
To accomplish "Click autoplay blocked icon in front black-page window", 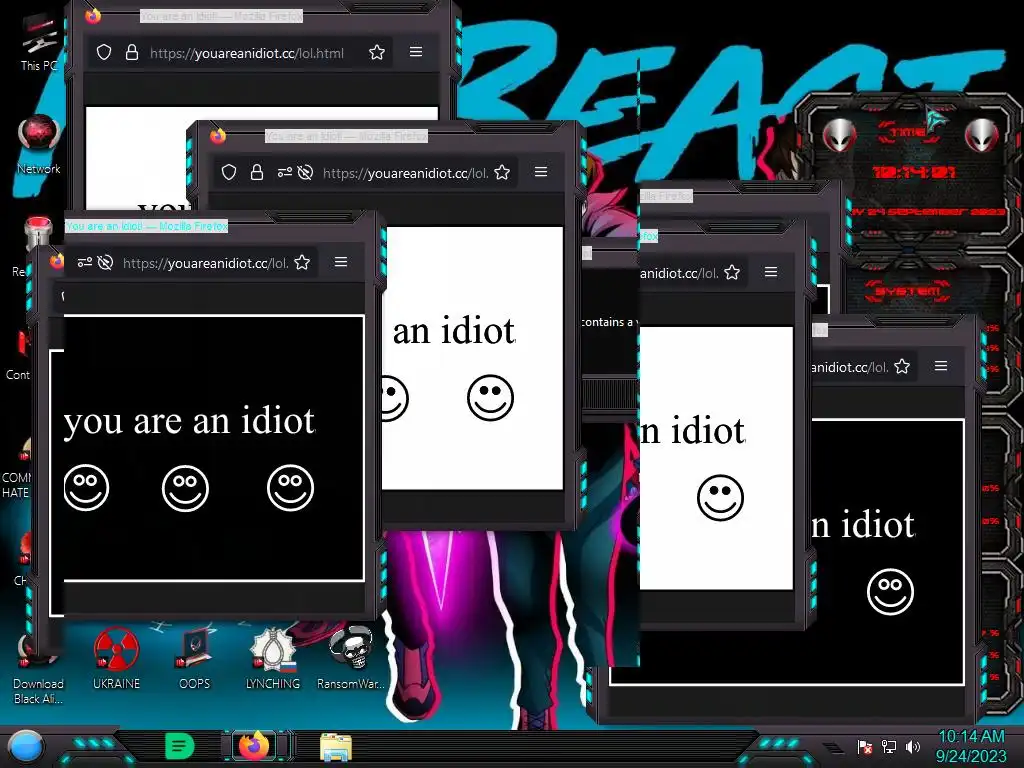I will tap(105, 263).
